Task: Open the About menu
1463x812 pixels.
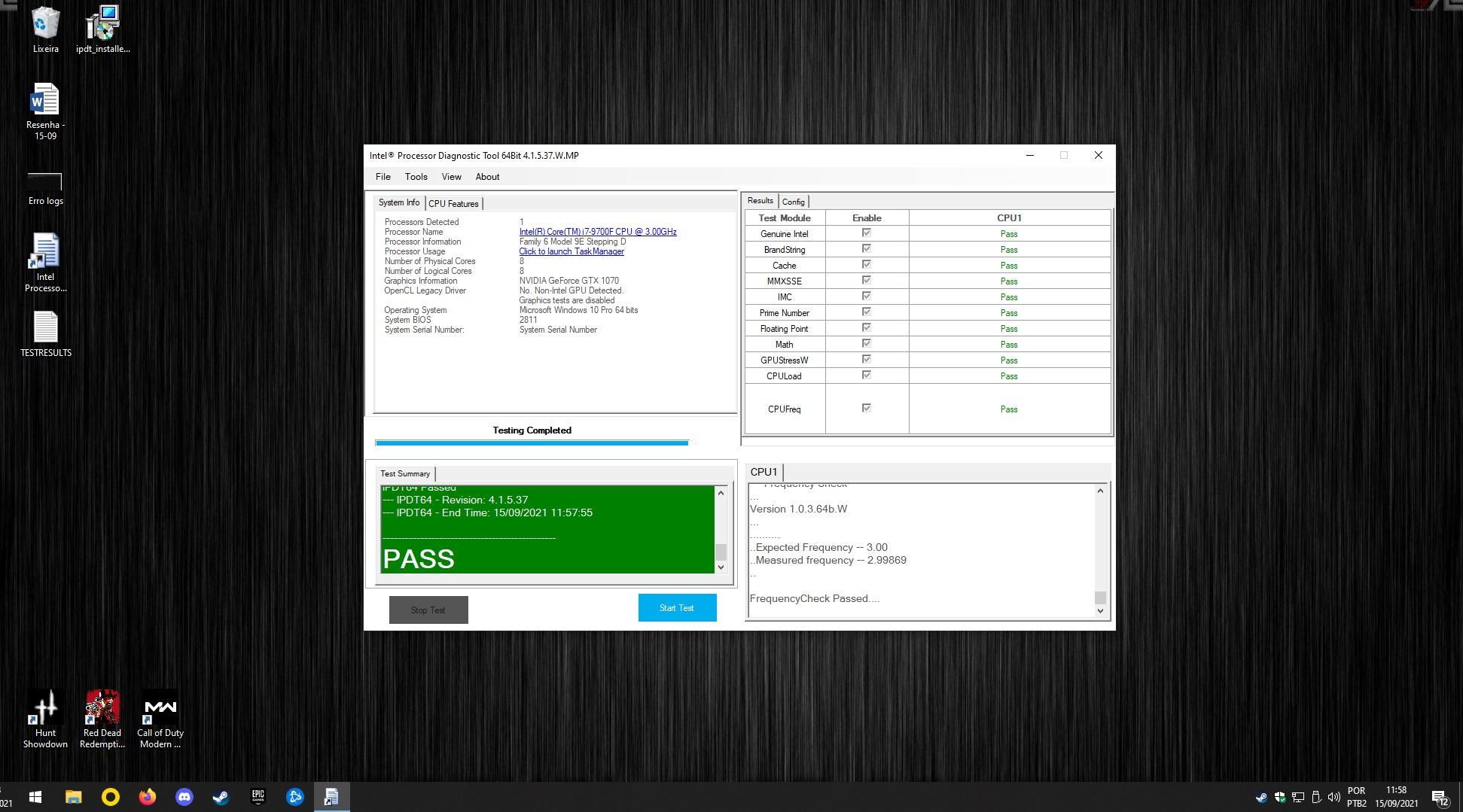Action: pos(487,177)
